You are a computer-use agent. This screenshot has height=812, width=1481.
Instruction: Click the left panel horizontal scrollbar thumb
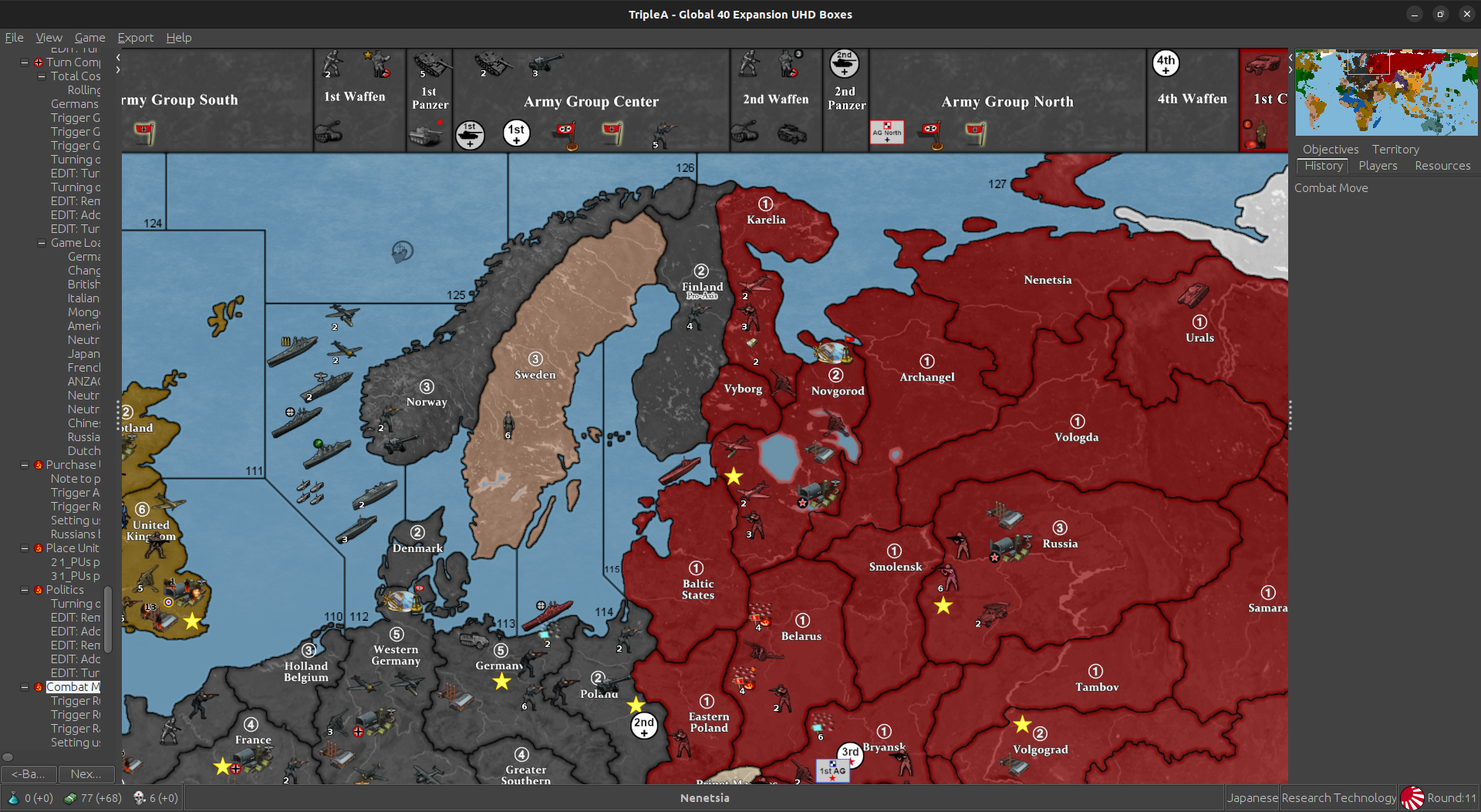click(x=8, y=757)
